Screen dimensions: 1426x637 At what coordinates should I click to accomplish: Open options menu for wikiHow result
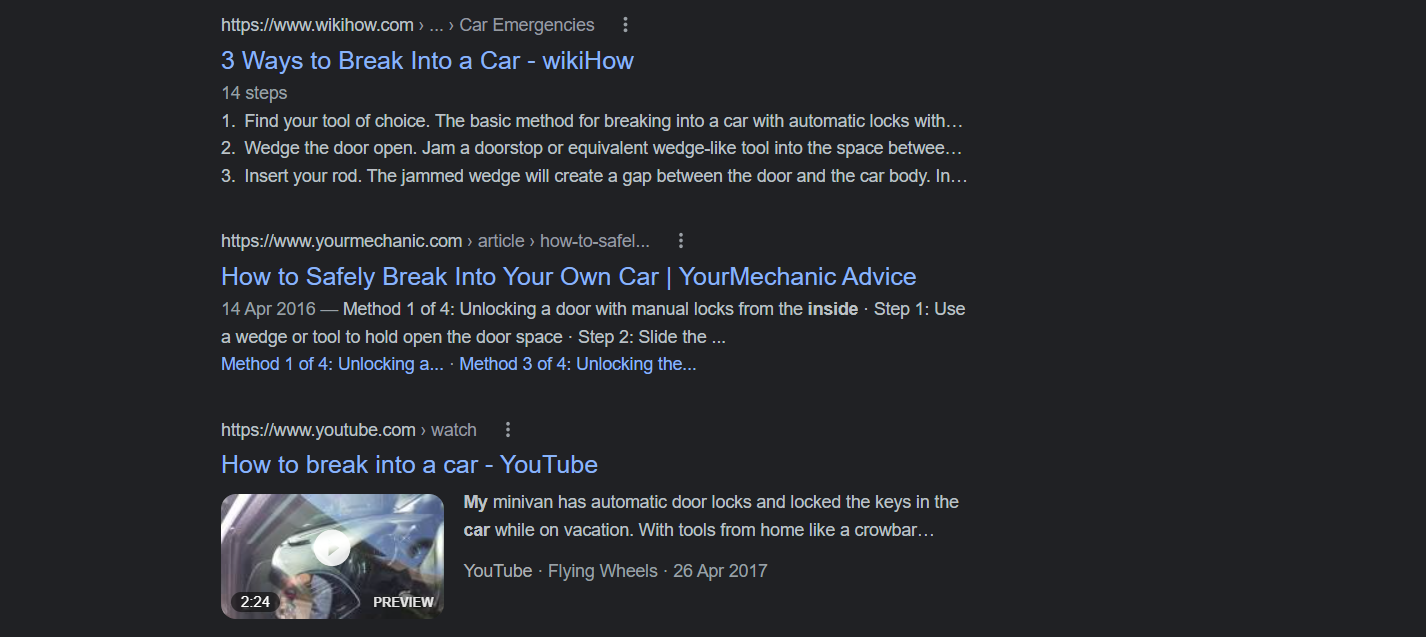click(626, 25)
